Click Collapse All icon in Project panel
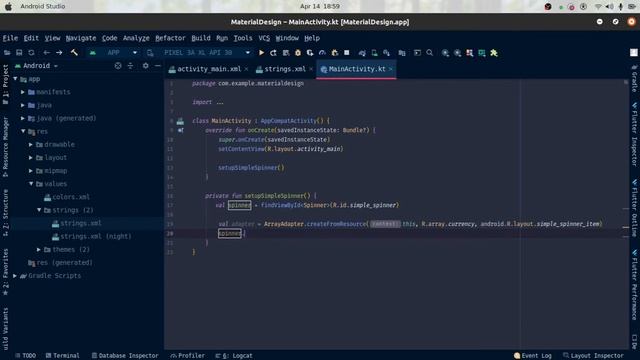The image size is (640, 360). pos(130,66)
